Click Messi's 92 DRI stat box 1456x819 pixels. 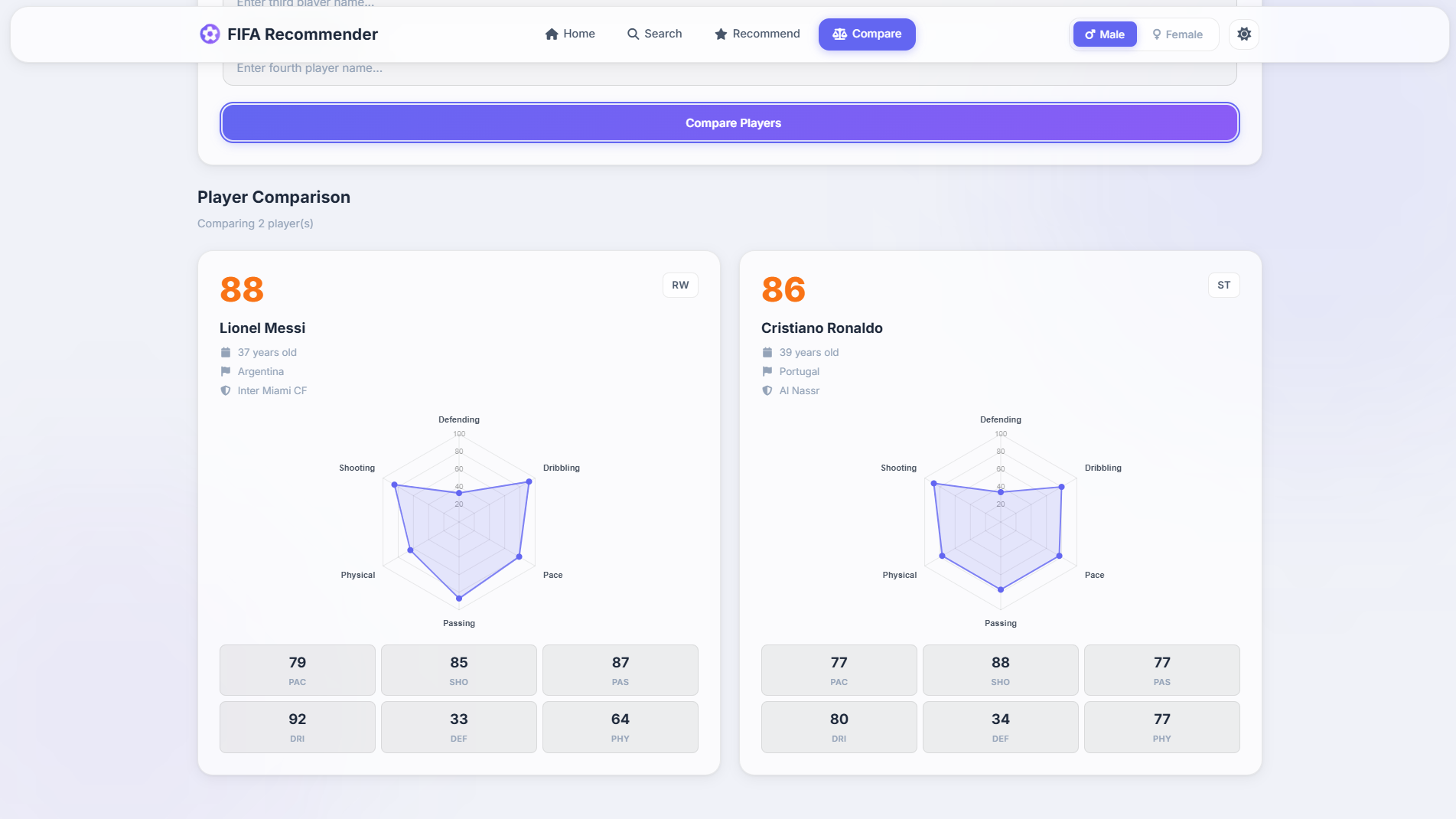[x=298, y=726]
